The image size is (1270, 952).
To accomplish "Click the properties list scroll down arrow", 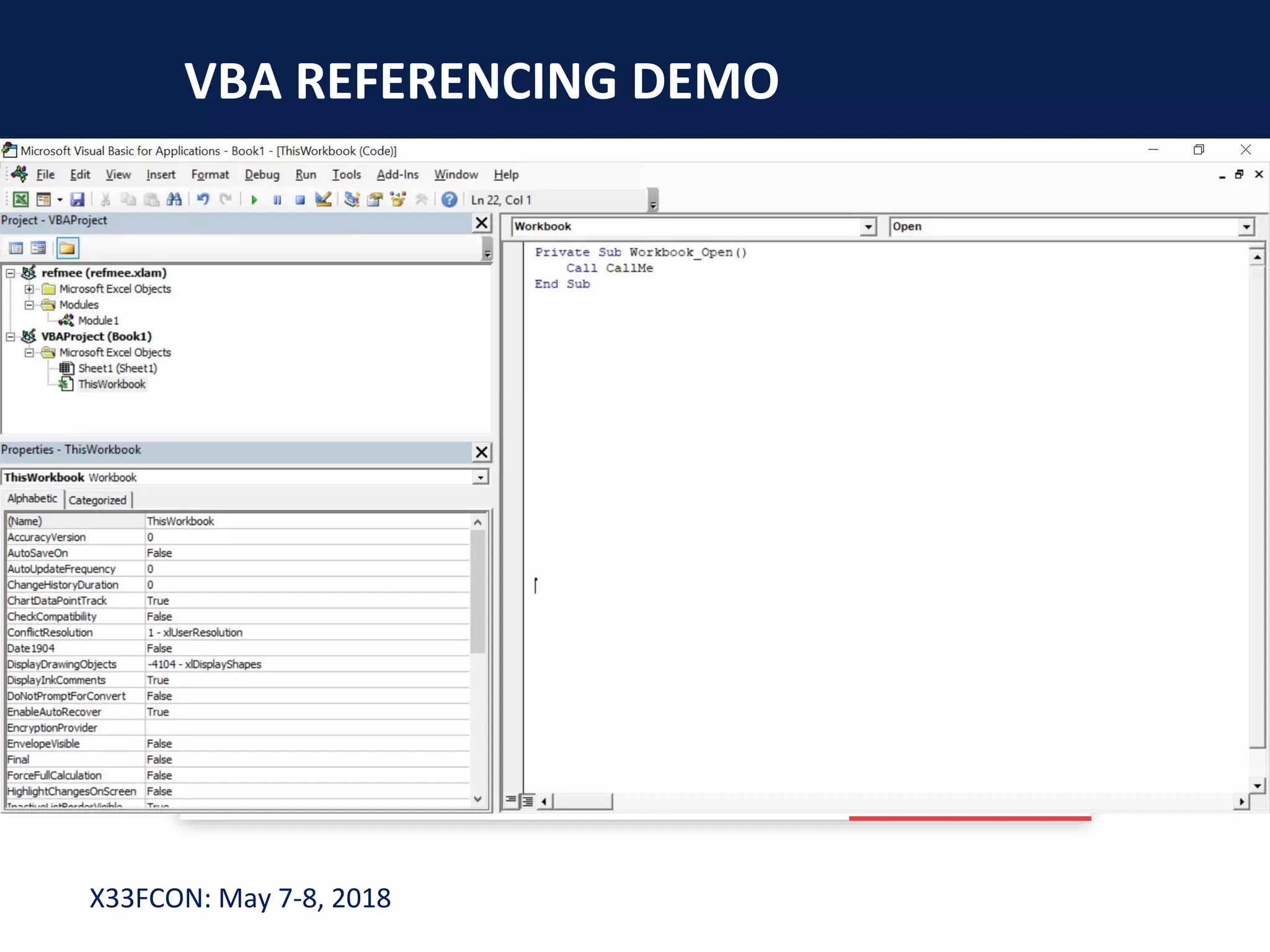I will [x=477, y=798].
